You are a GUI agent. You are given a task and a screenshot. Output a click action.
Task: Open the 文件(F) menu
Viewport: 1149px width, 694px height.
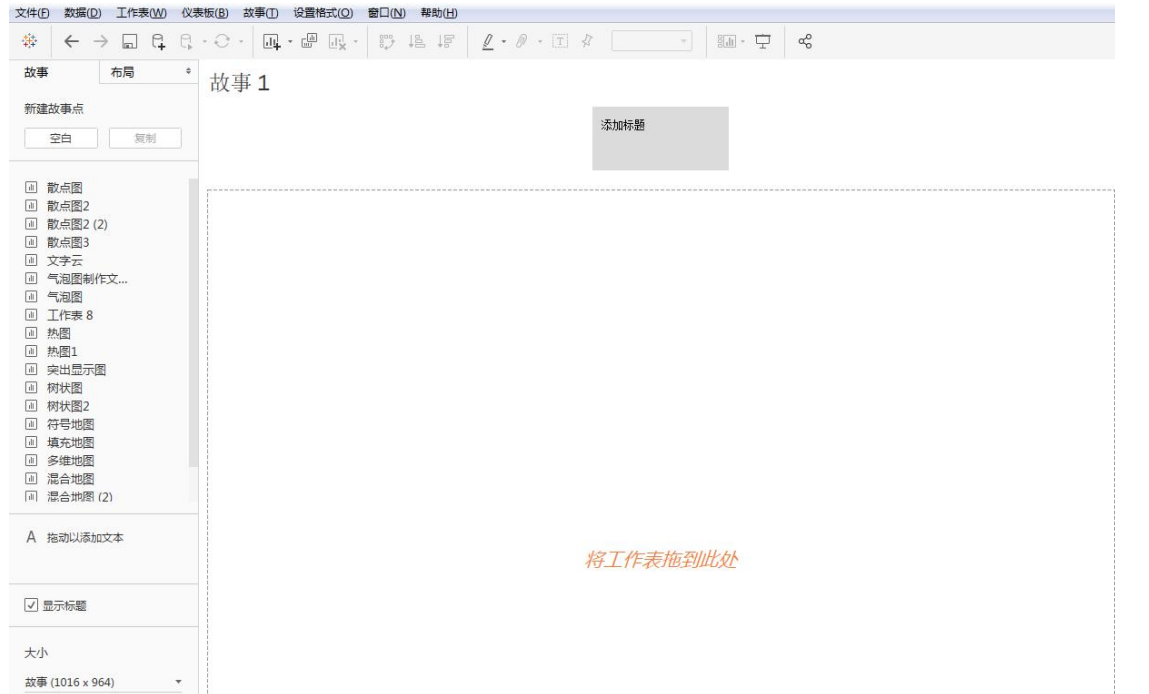tap(32, 13)
